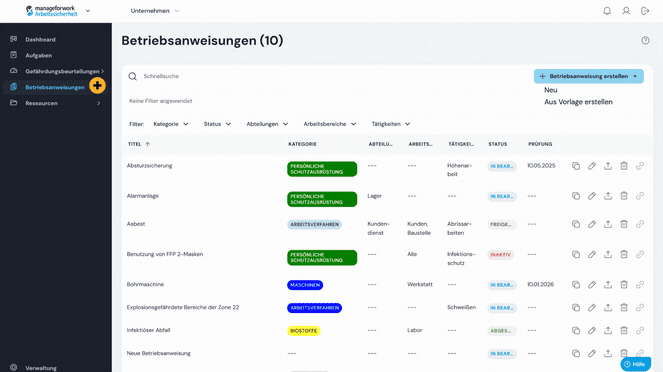This screenshot has width=663, height=372.
Task: Open the Hilfe chat button
Action: tap(635, 364)
